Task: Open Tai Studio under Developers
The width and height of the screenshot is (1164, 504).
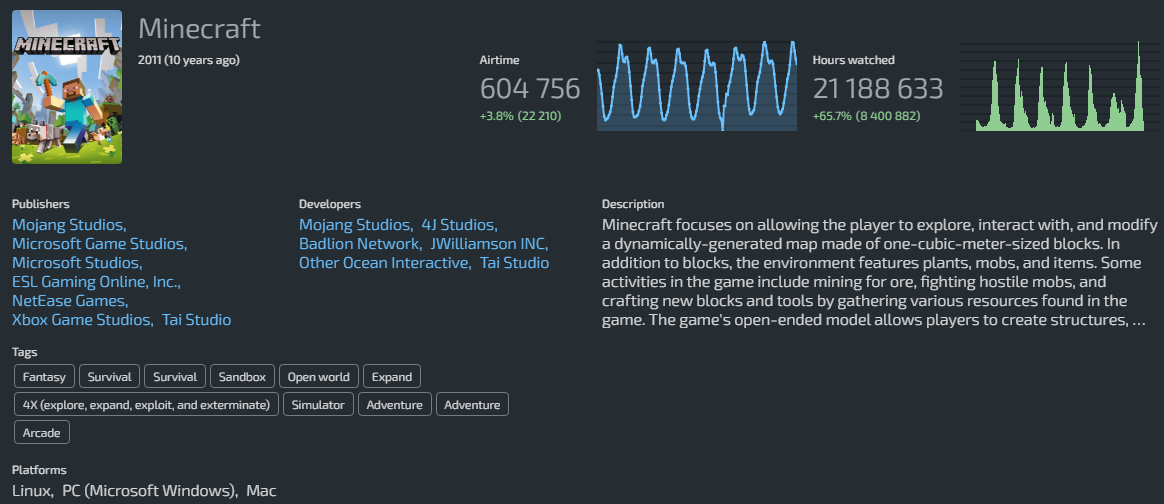Action: click(514, 263)
